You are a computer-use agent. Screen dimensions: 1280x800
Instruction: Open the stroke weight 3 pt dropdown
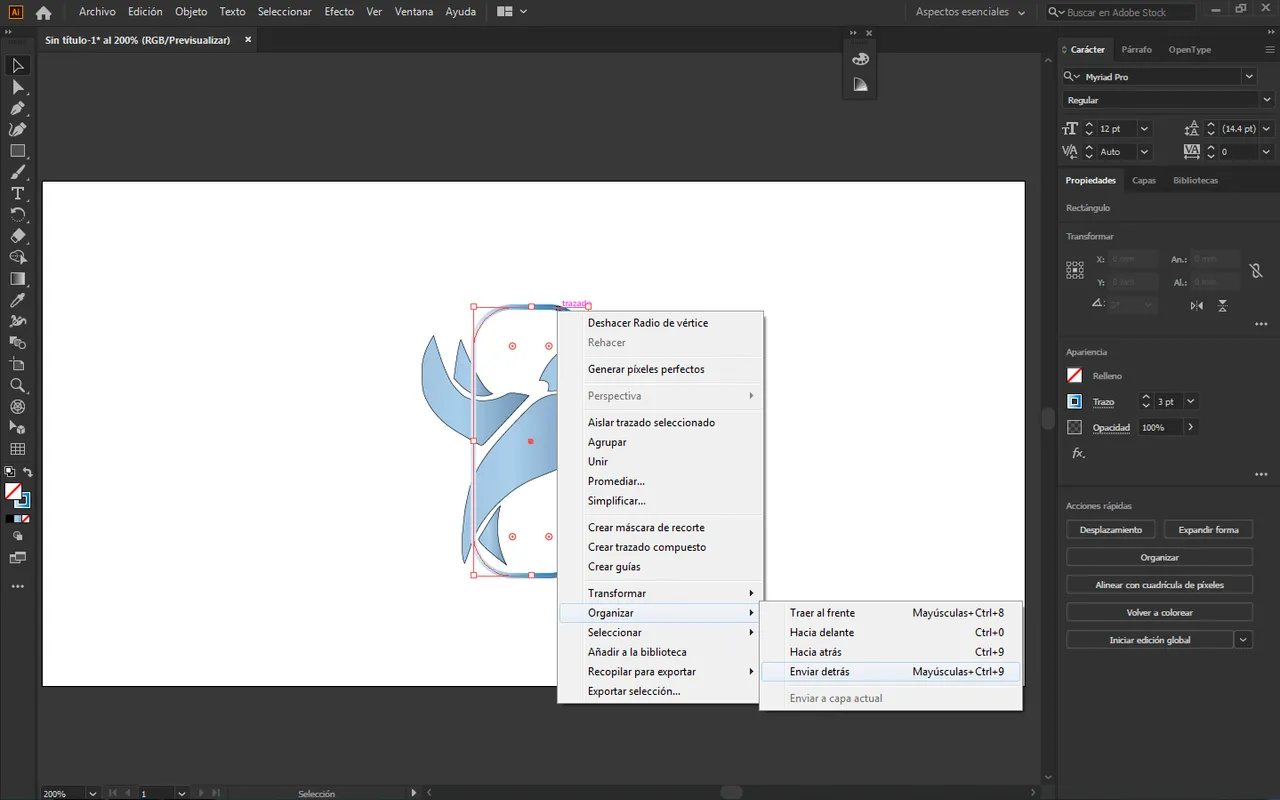click(x=1190, y=401)
